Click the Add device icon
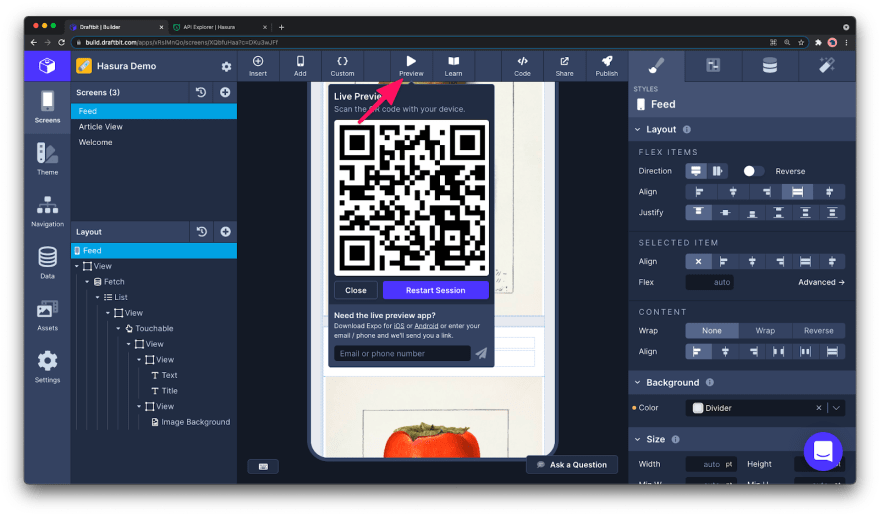 300,66
